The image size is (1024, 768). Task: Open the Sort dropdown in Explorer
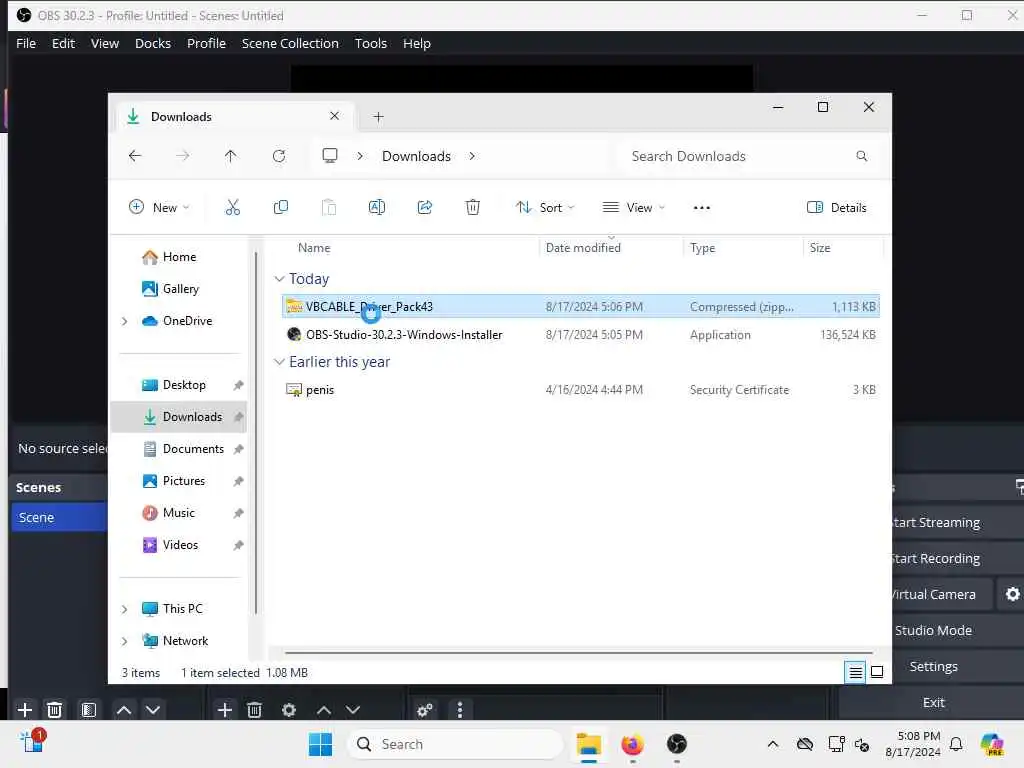click(x=545, y=208)
